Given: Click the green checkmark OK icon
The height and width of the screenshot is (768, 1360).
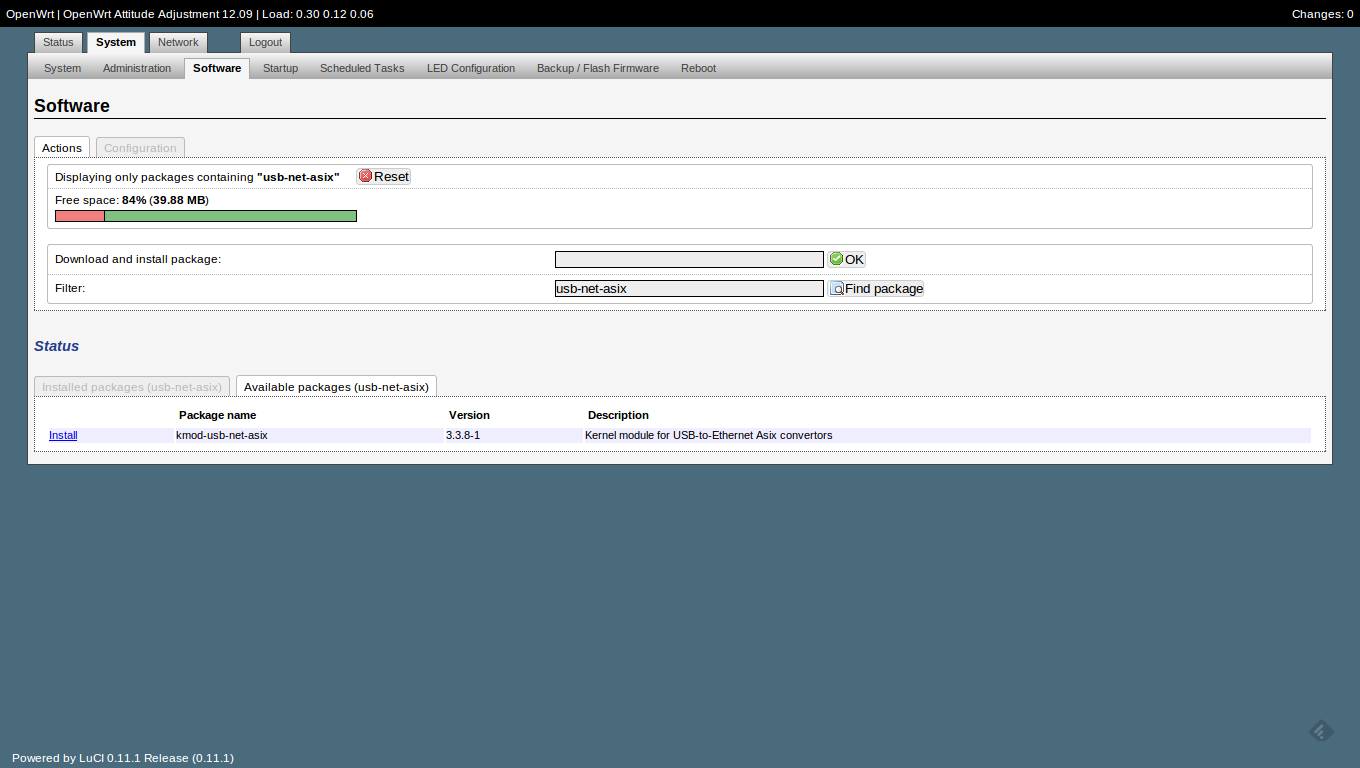Looking at the screenshot, I should pyautogui.click(x=836, y=259).
